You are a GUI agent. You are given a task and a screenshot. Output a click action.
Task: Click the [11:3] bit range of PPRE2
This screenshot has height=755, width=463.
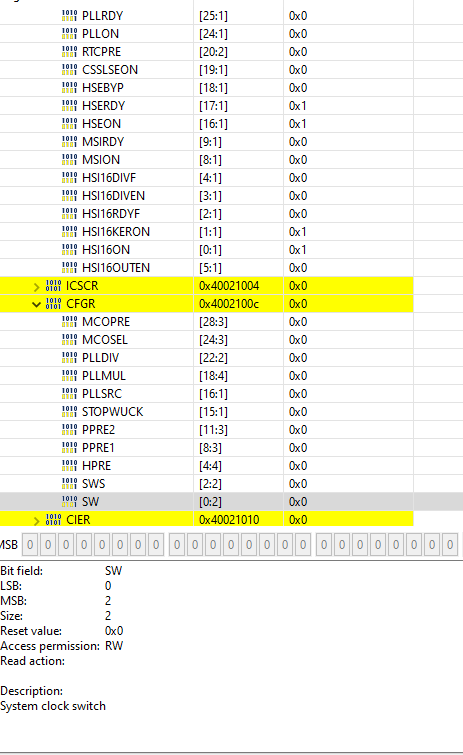pos(213,430)
